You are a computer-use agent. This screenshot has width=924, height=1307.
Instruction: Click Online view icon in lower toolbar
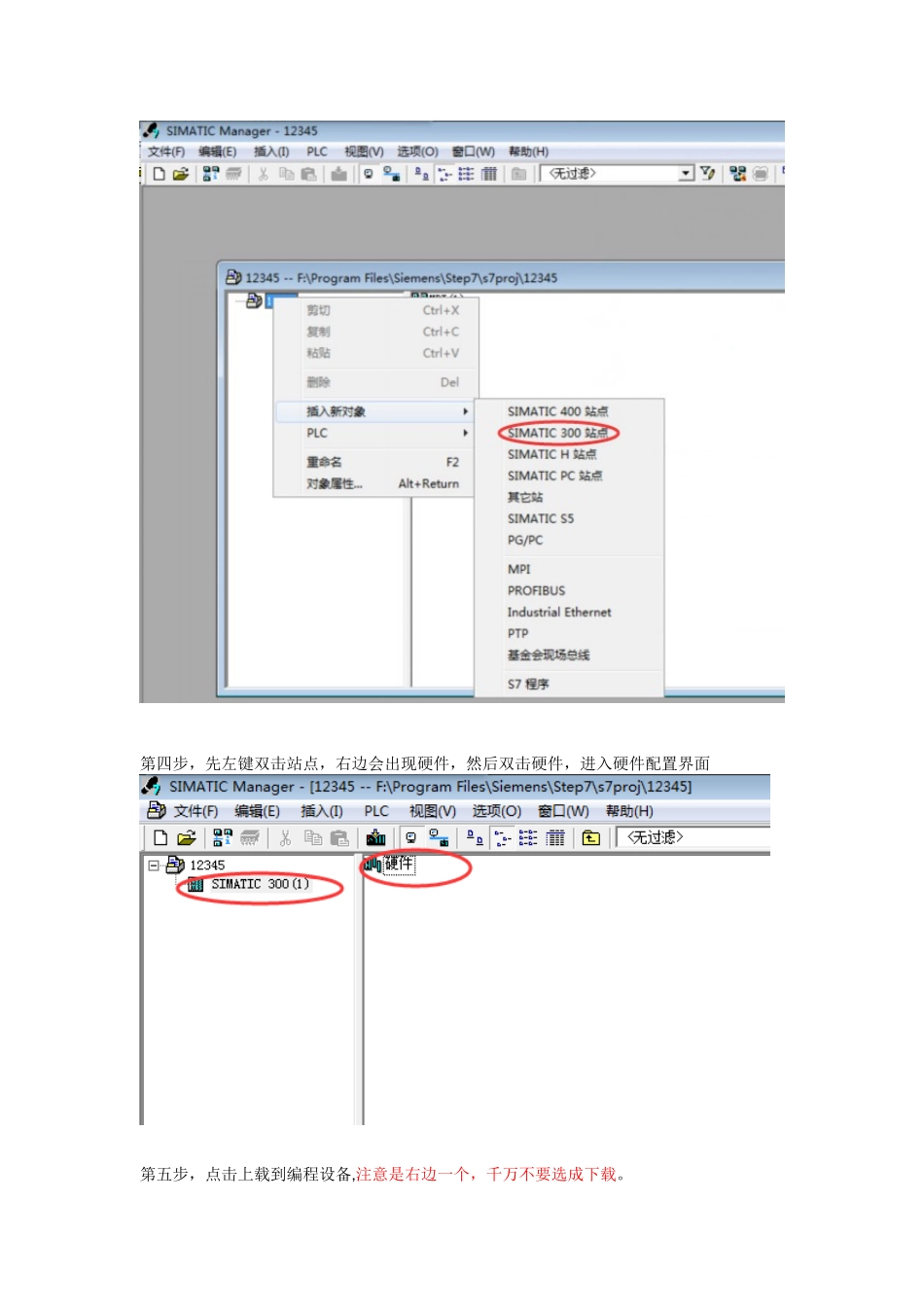pyautogui.click(x=439, y=837)
